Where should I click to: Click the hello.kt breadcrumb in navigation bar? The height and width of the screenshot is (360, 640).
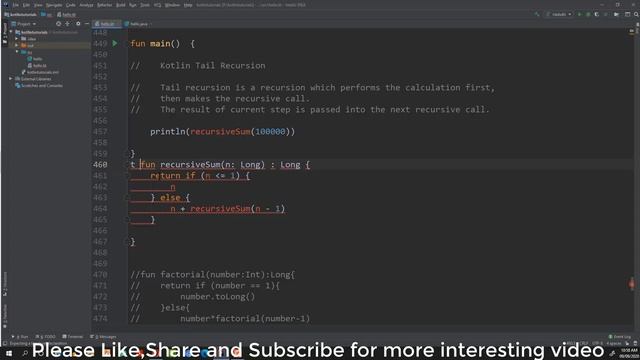67,15
